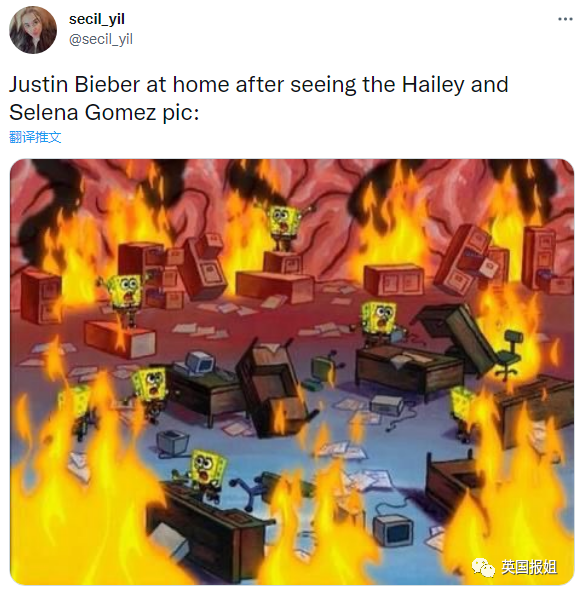
Task: Click SpongeBob holding paper near tilted desk
Action: click(379, 324)
